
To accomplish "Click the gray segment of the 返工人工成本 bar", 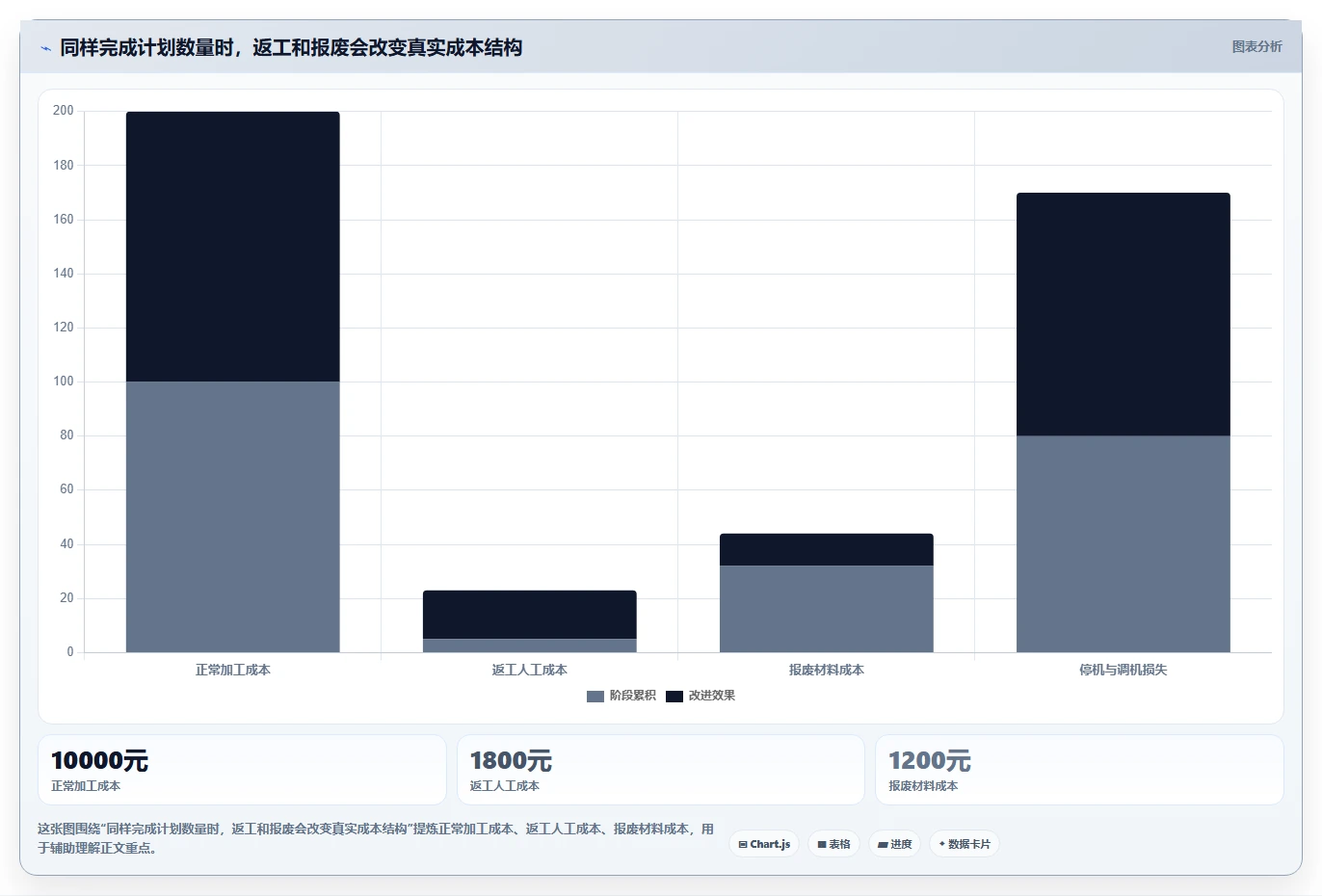I will tap(530, 646).
